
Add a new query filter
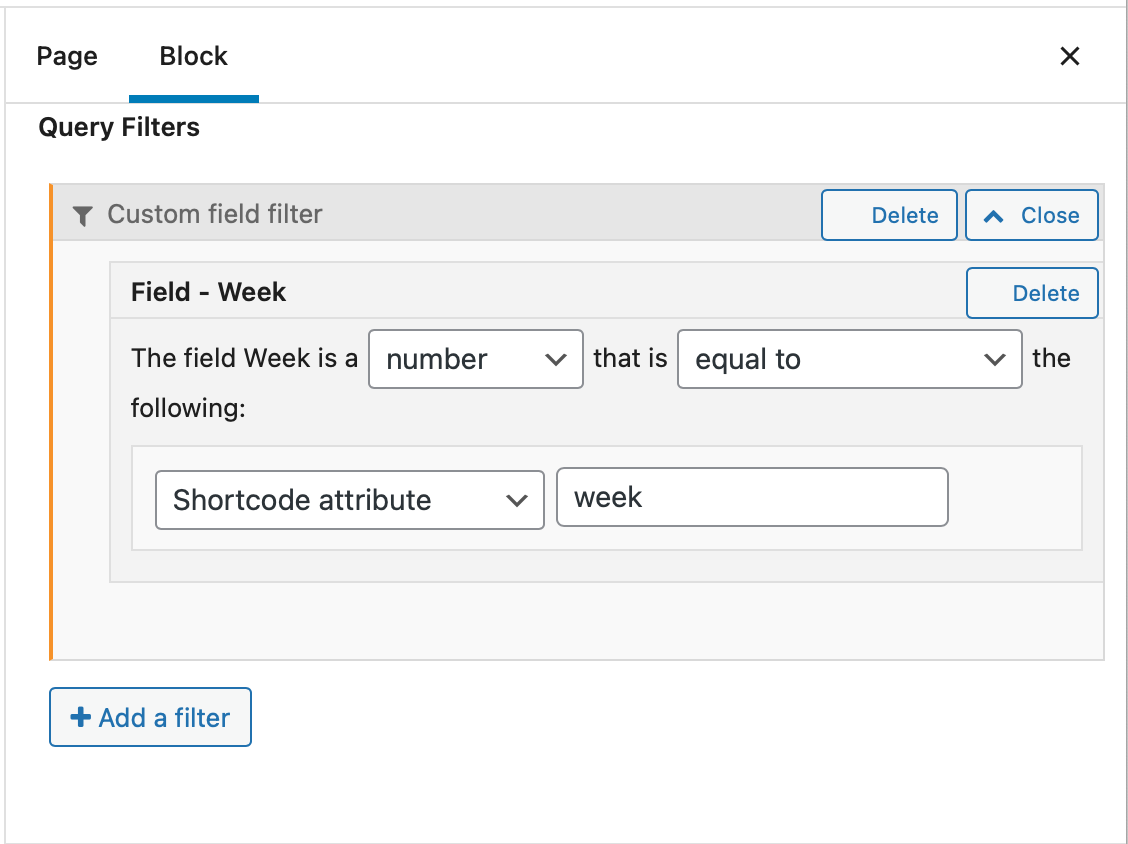coord(150,717)
